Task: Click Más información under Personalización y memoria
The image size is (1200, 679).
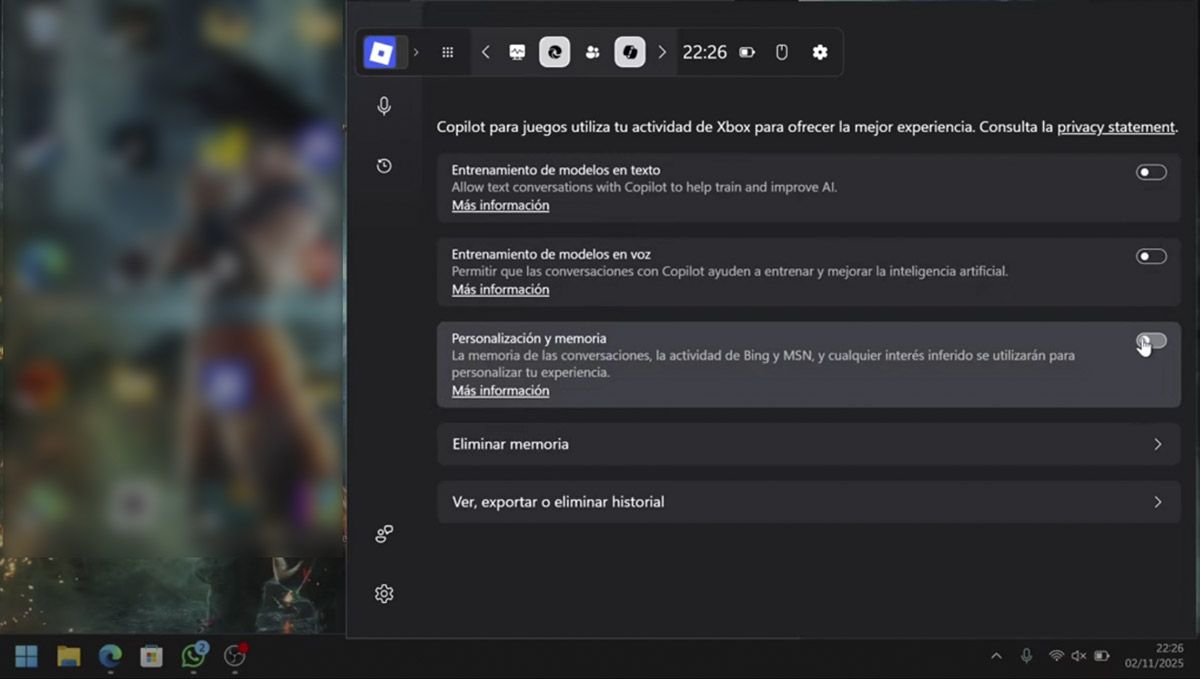Action: pos(500,391)
